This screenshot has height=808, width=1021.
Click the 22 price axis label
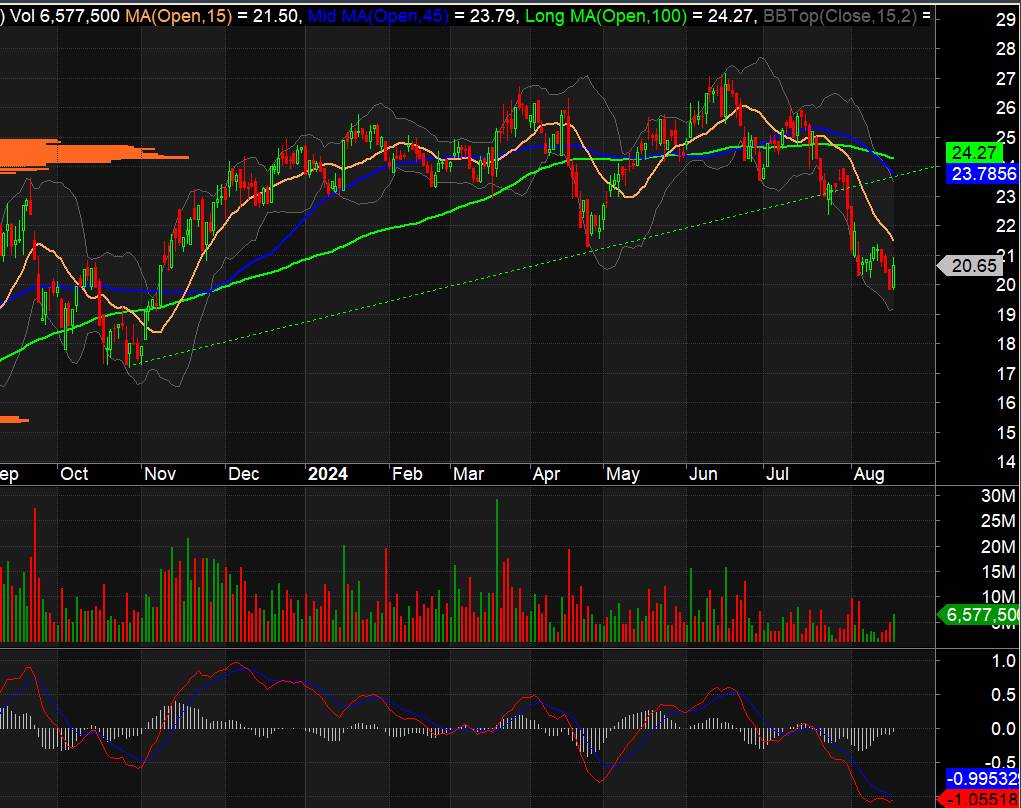click(1005, 225)
